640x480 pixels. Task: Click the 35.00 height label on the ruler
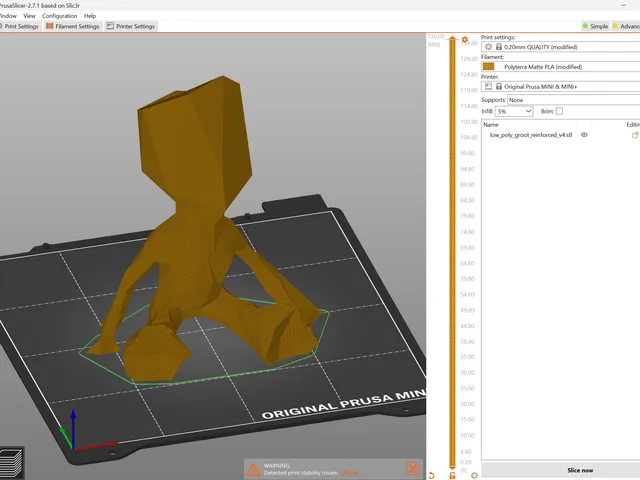point(468,357)
